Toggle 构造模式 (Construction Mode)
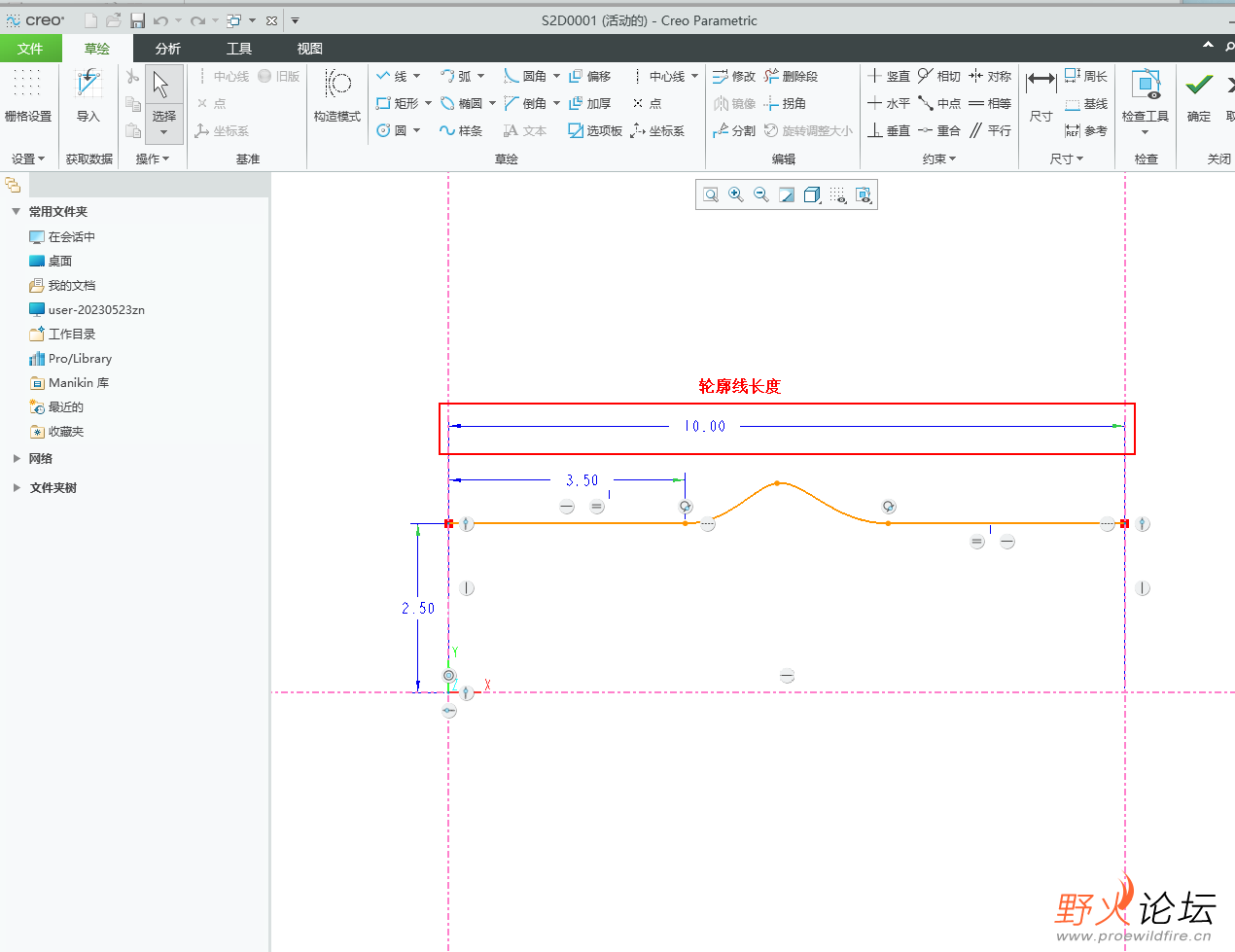 pyautogui.click(x=337, y=95)
